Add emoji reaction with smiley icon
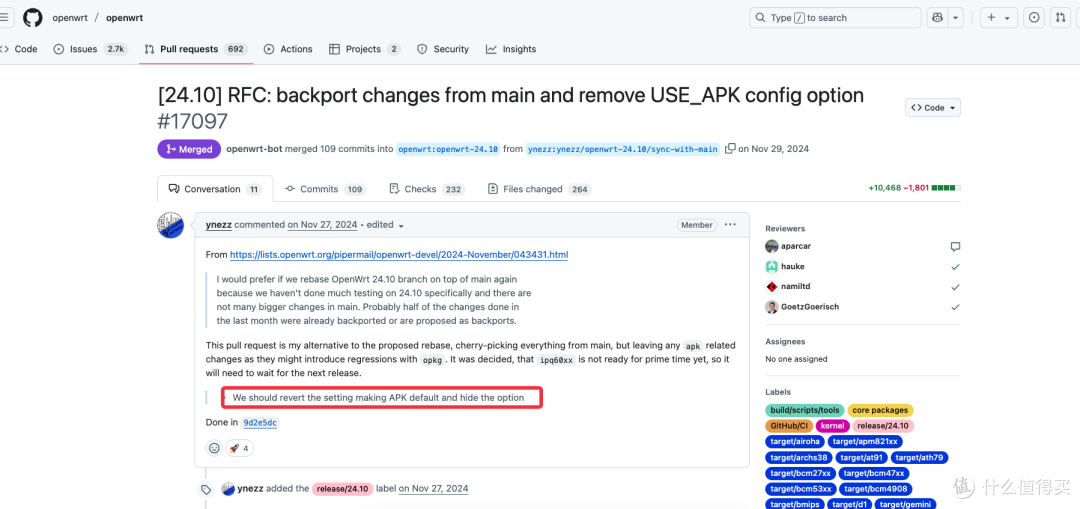The width and height of the screenshot is (1080, 509). 214,448
